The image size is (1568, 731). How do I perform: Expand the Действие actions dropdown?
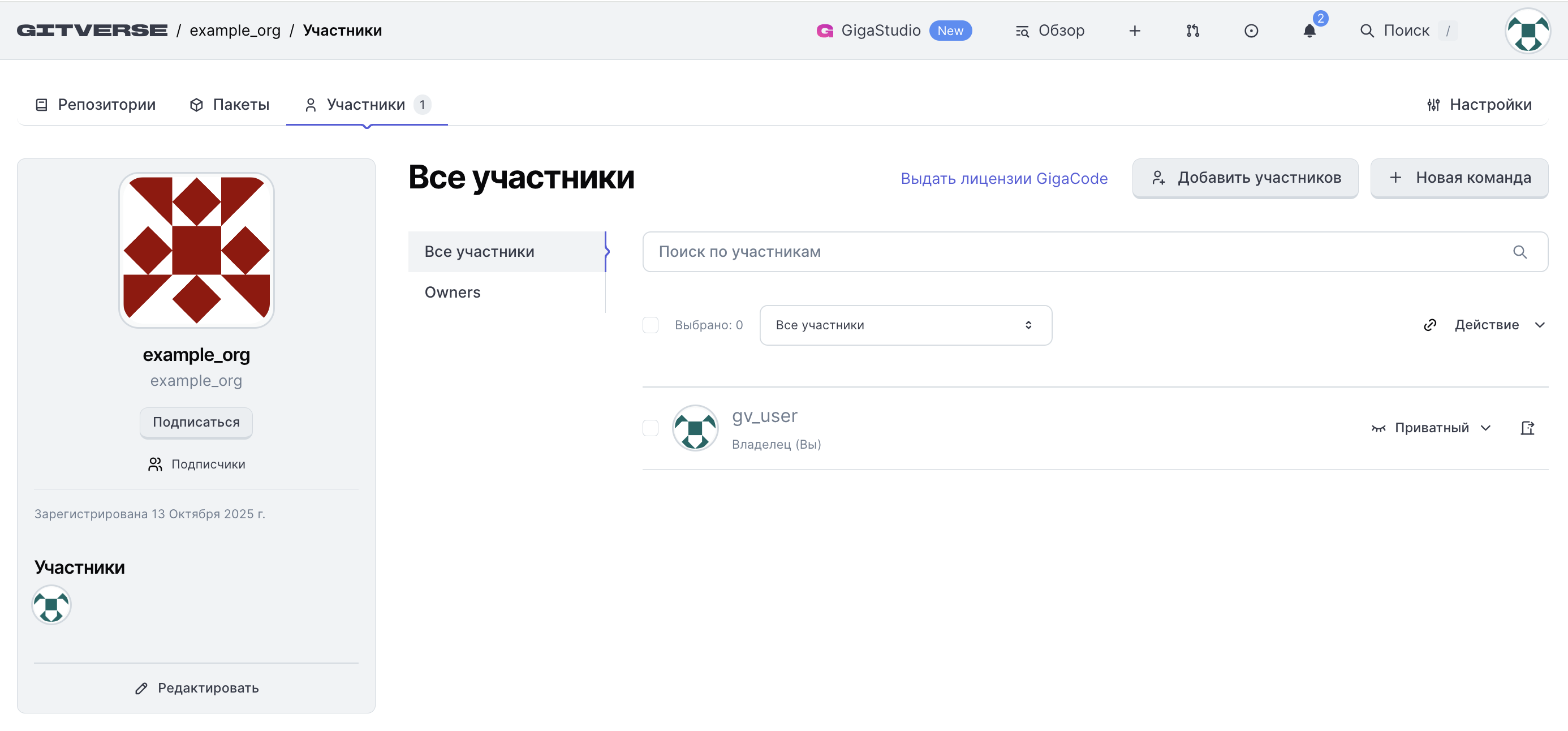pos(1486,325)
